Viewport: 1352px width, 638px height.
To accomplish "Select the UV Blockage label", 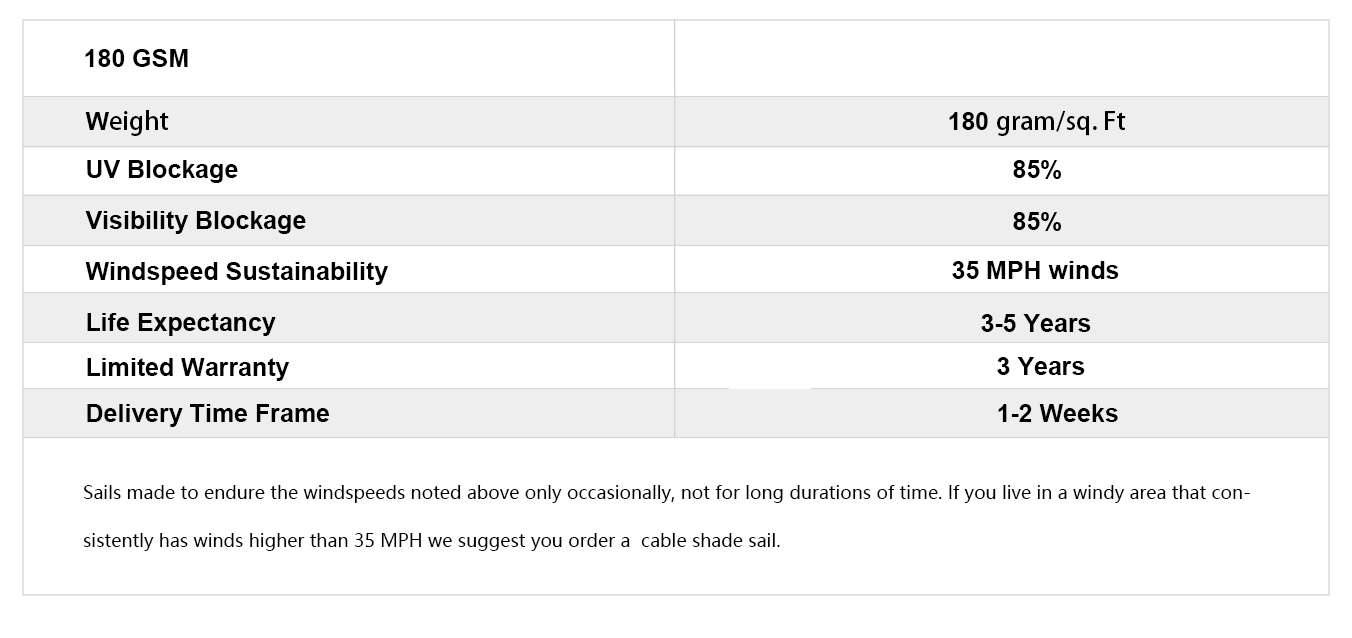I will point(161,170).
